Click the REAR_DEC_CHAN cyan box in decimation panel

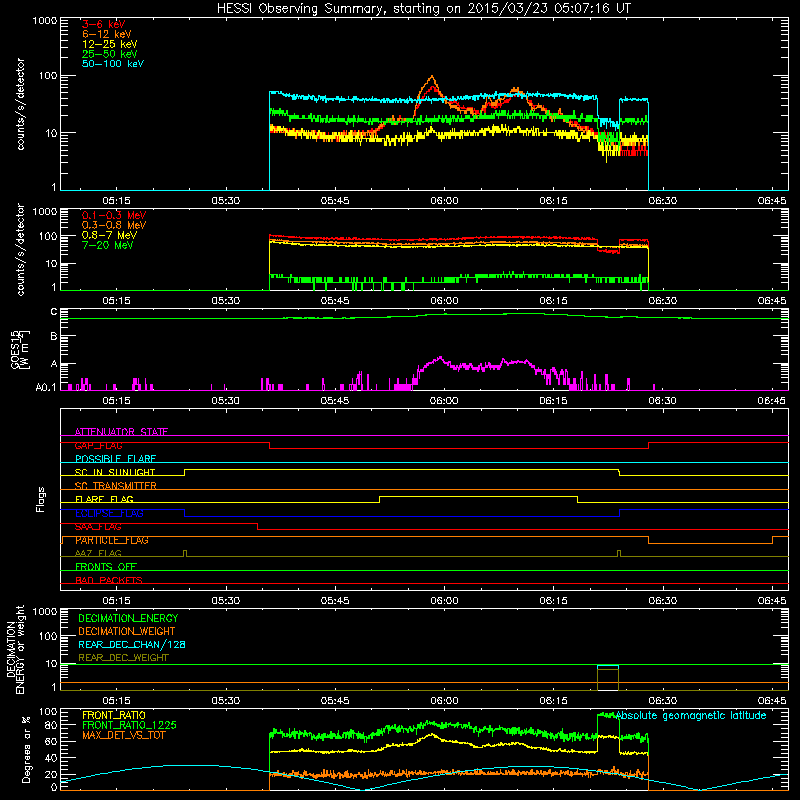[608, 667]
